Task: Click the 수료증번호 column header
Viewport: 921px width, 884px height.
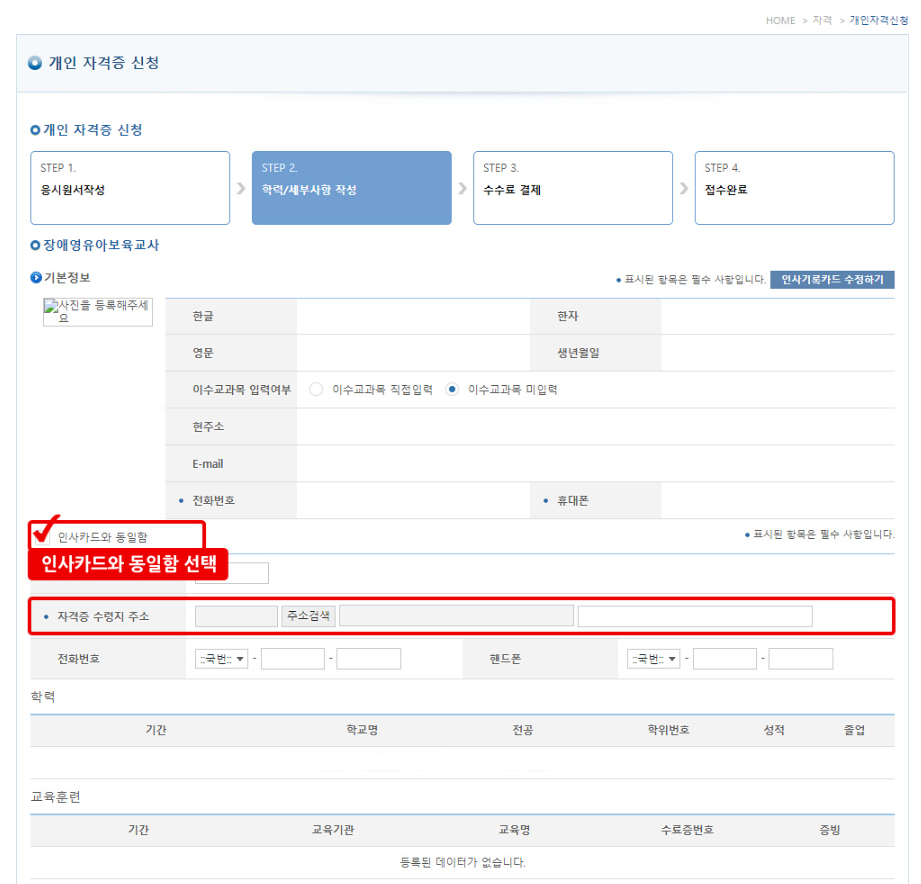Action: point(687,829)
